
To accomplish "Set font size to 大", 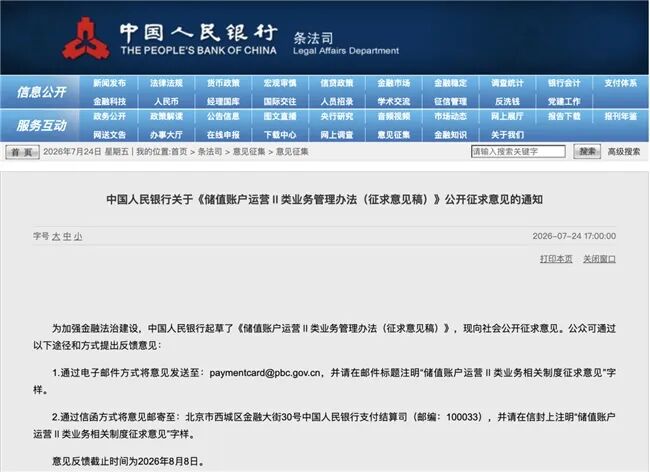I will tap(56, 237).
